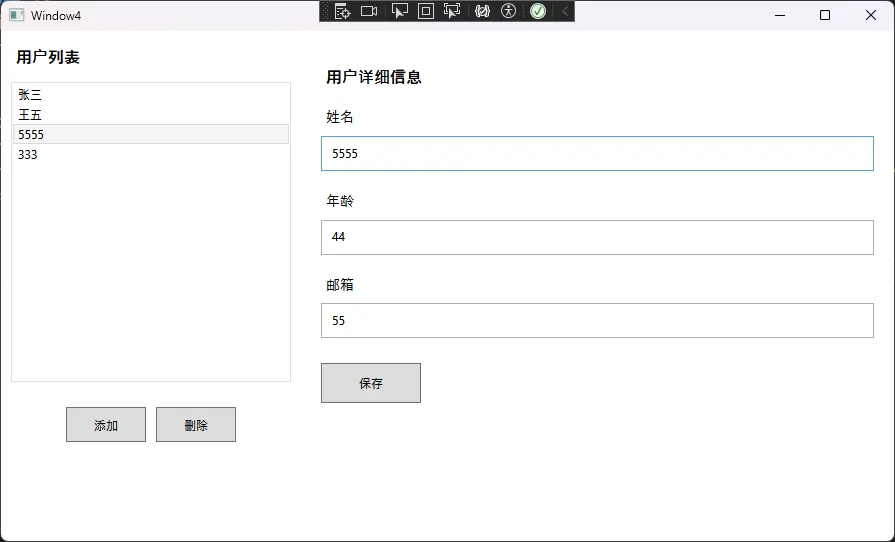Viewport: 895px width, 542px height.
Task: Open Live Visual Tree from debug toolbar
Action: click(342, 11)
